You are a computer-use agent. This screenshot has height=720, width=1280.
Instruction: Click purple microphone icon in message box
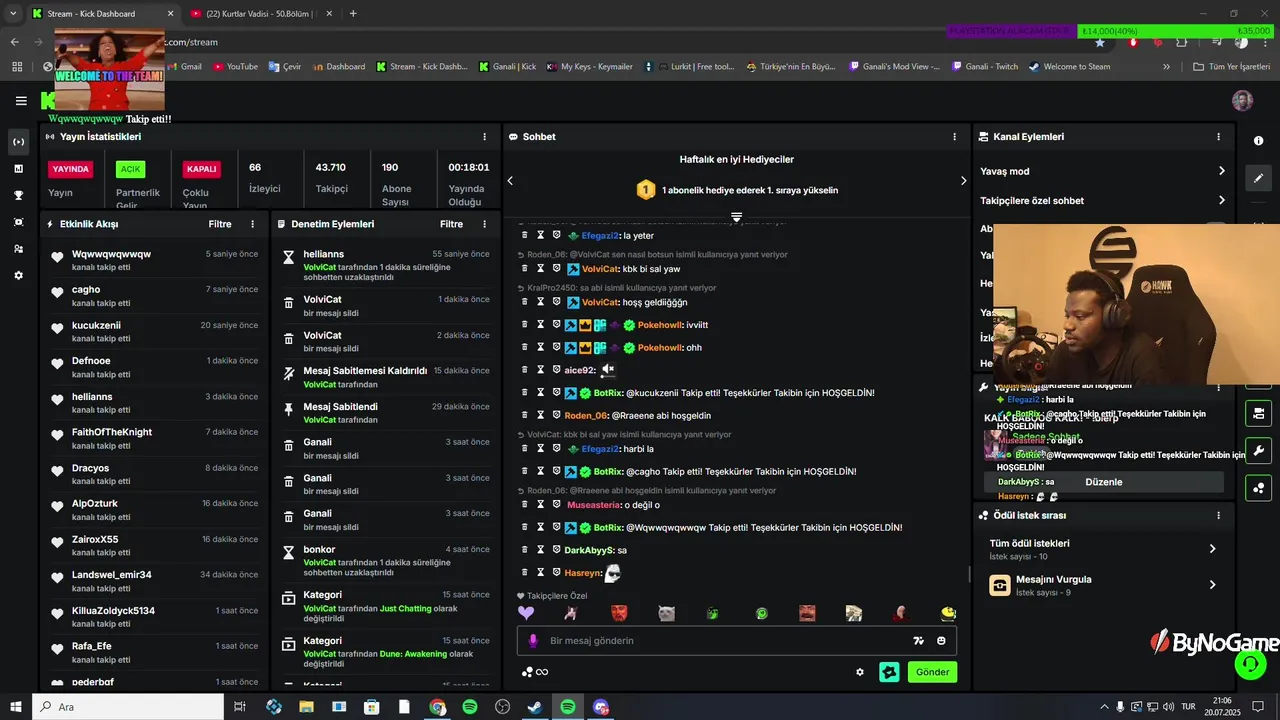(533, 641)
